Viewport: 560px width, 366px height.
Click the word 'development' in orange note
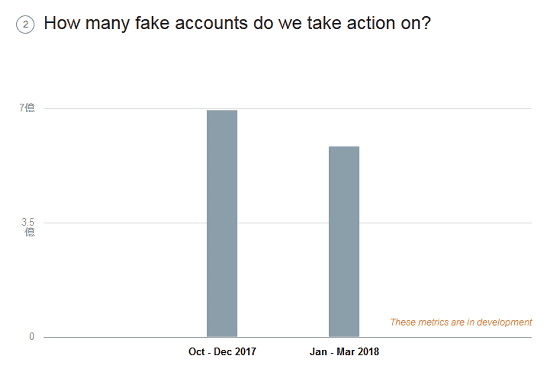504,322
